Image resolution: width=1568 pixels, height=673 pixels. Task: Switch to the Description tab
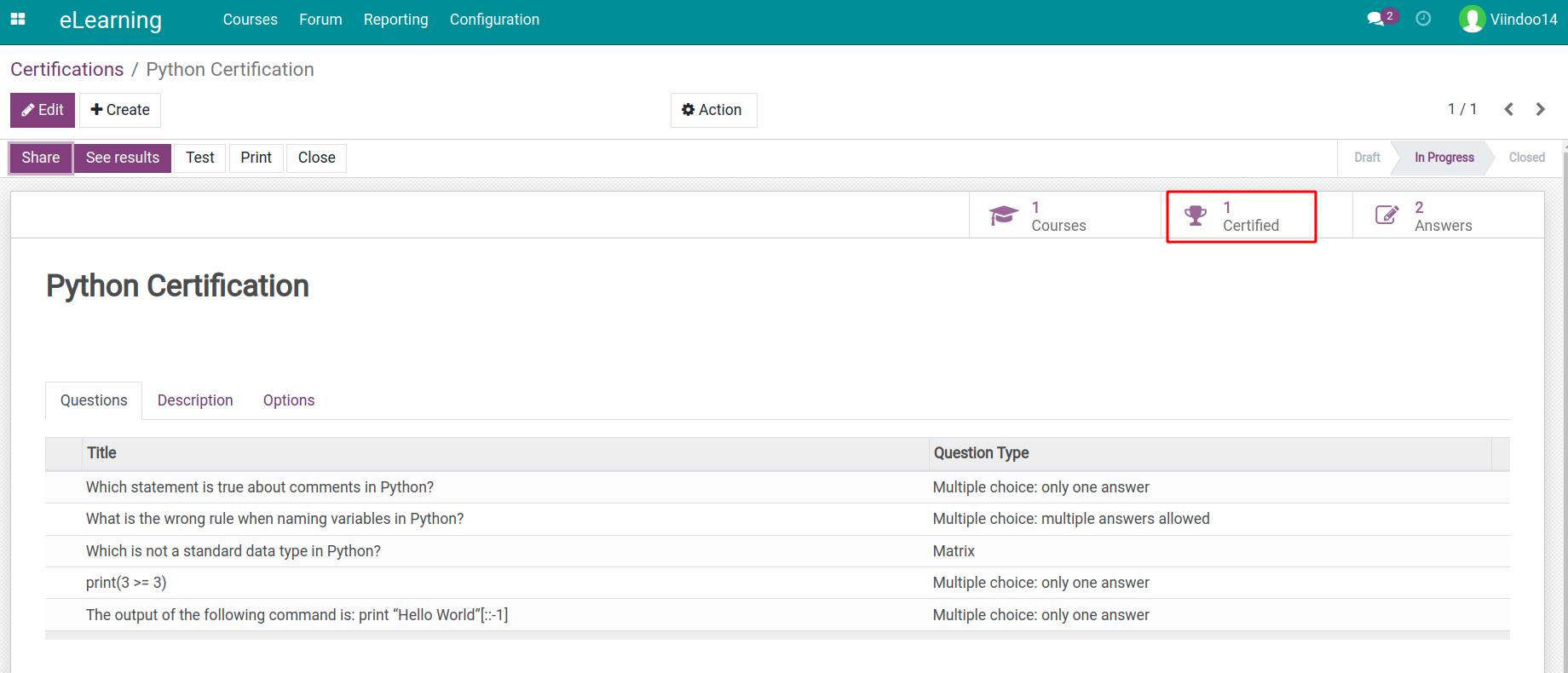(x=195, y=400)
